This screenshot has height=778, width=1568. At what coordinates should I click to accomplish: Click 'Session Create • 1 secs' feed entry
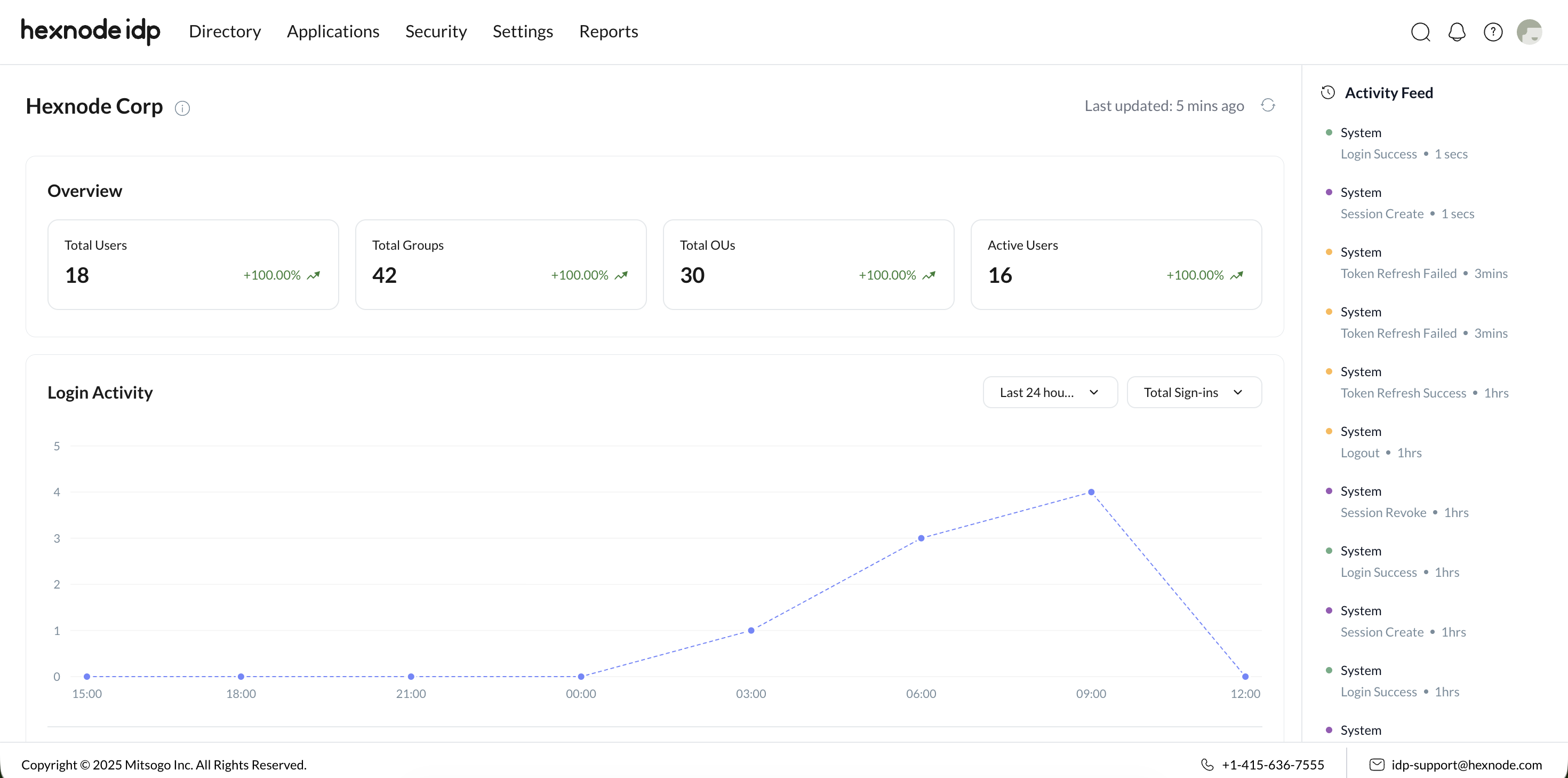click(x=1407, y=214)
